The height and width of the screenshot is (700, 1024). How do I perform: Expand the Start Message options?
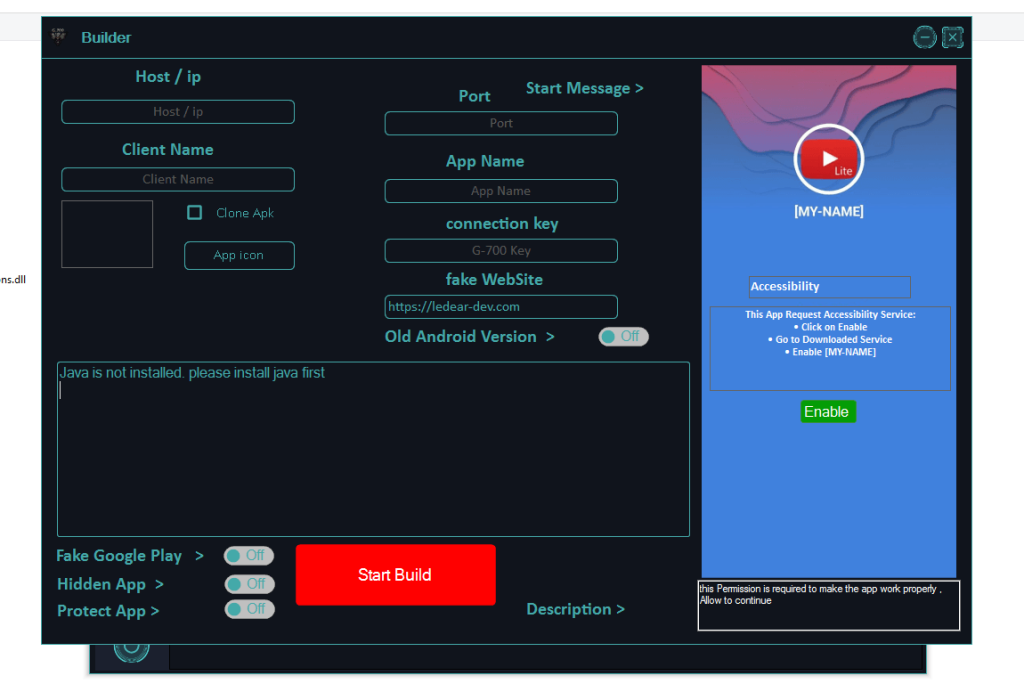pos(585,88)
